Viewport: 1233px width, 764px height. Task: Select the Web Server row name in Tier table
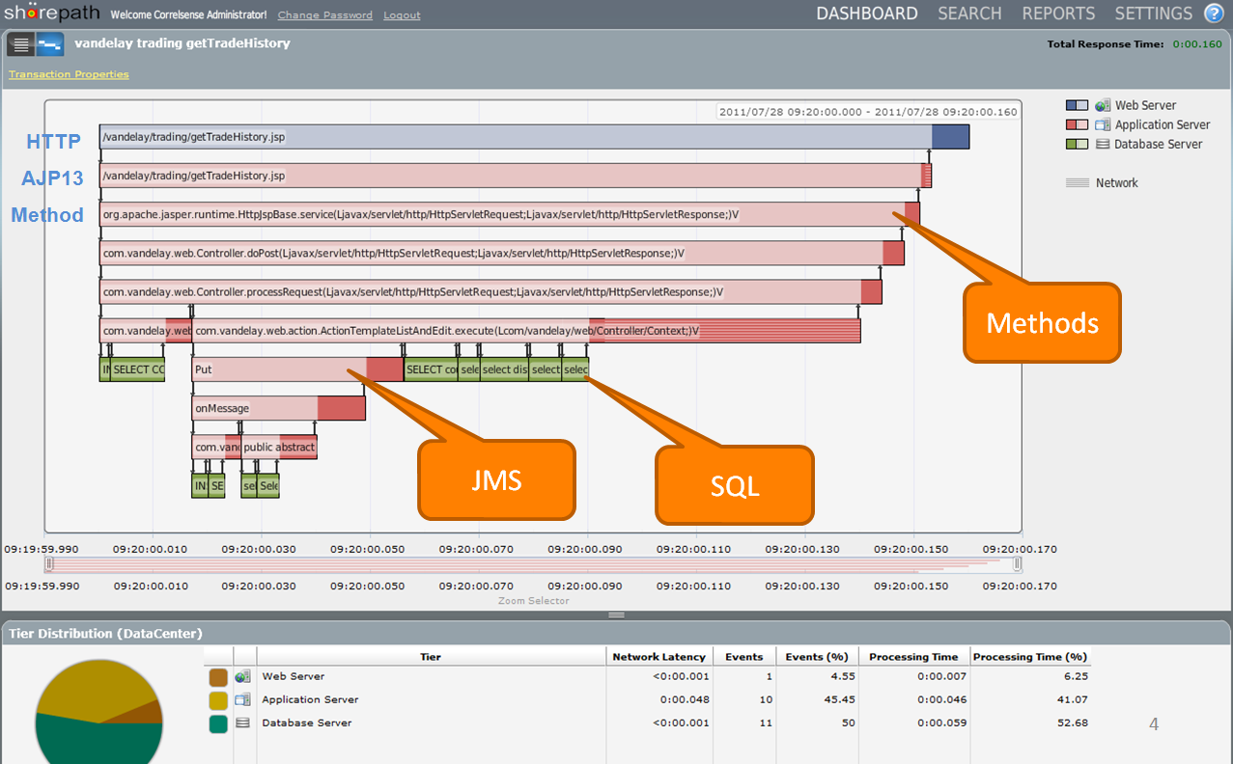(293, 677)
